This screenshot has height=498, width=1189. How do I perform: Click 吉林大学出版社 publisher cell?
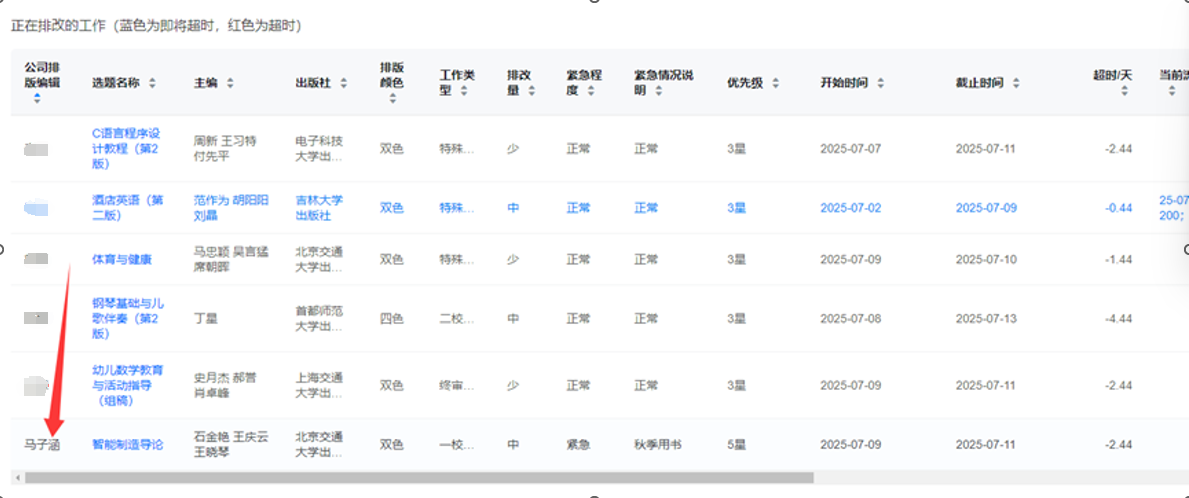(320, 207)
